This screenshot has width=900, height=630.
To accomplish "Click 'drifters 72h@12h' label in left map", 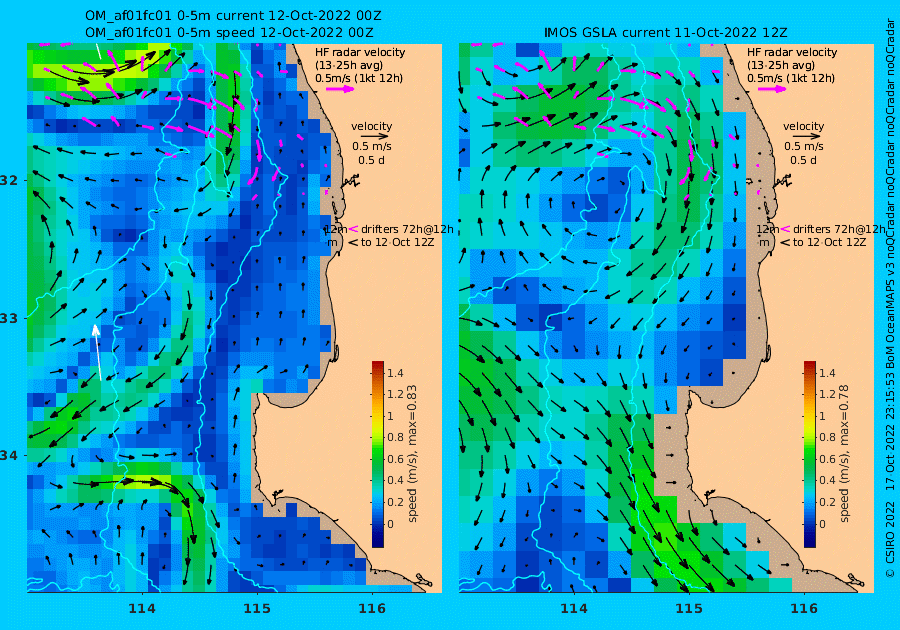I will [x=407, y=229].
